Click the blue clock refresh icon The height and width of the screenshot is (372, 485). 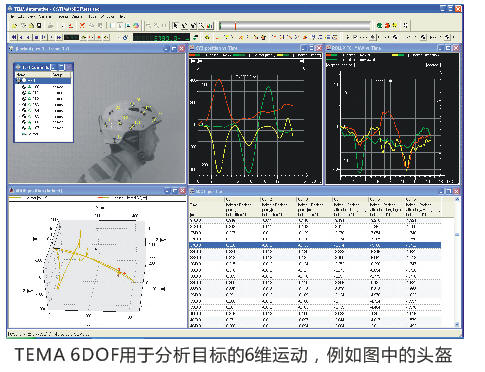(125, 37)
